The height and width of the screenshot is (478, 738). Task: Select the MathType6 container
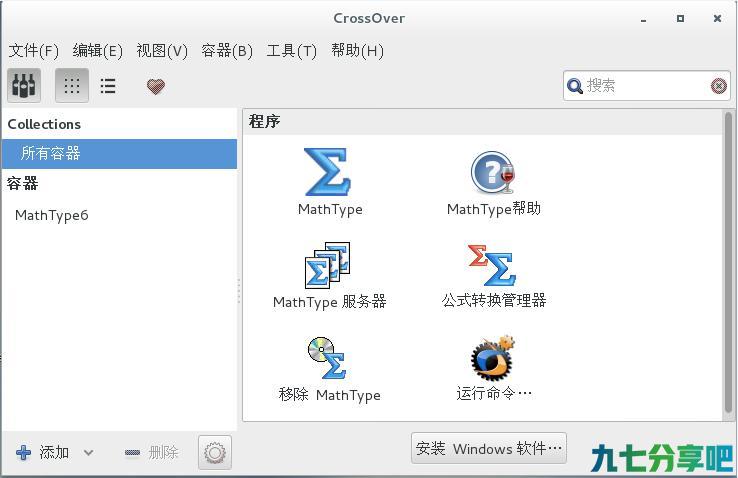click(52, 215)
